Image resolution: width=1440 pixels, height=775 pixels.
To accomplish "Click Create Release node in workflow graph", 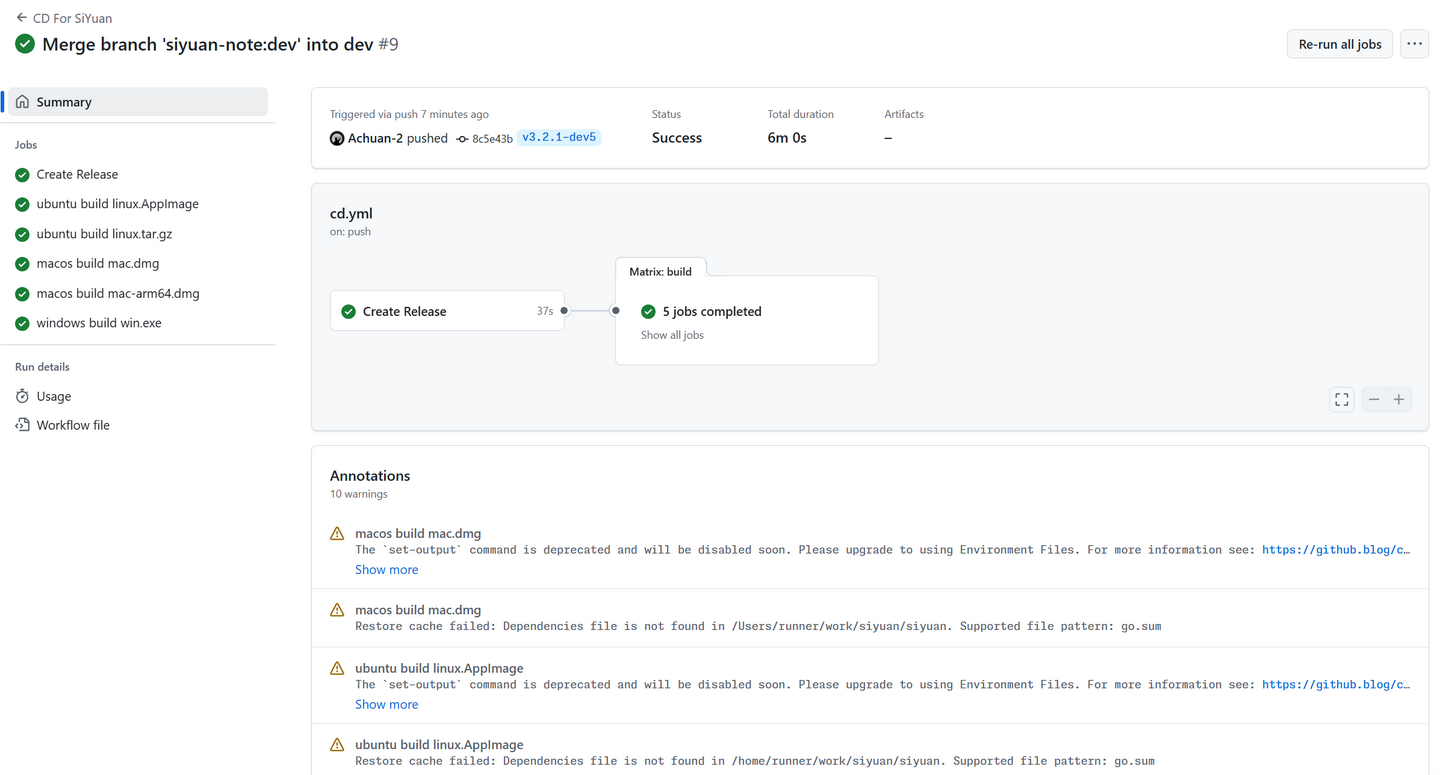I will (447, 311).
